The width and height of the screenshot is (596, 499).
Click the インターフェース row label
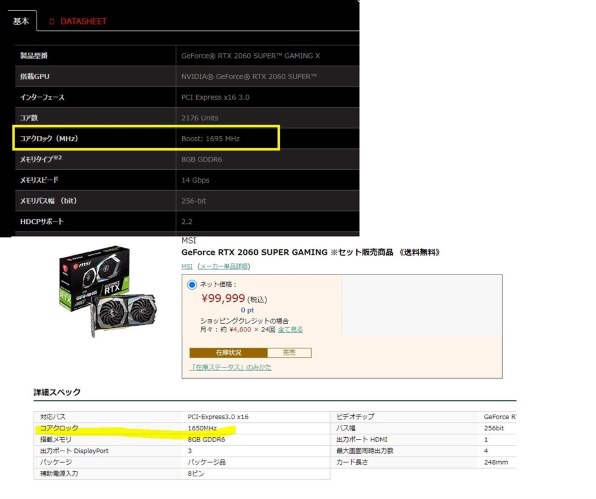tap(42, 97)
